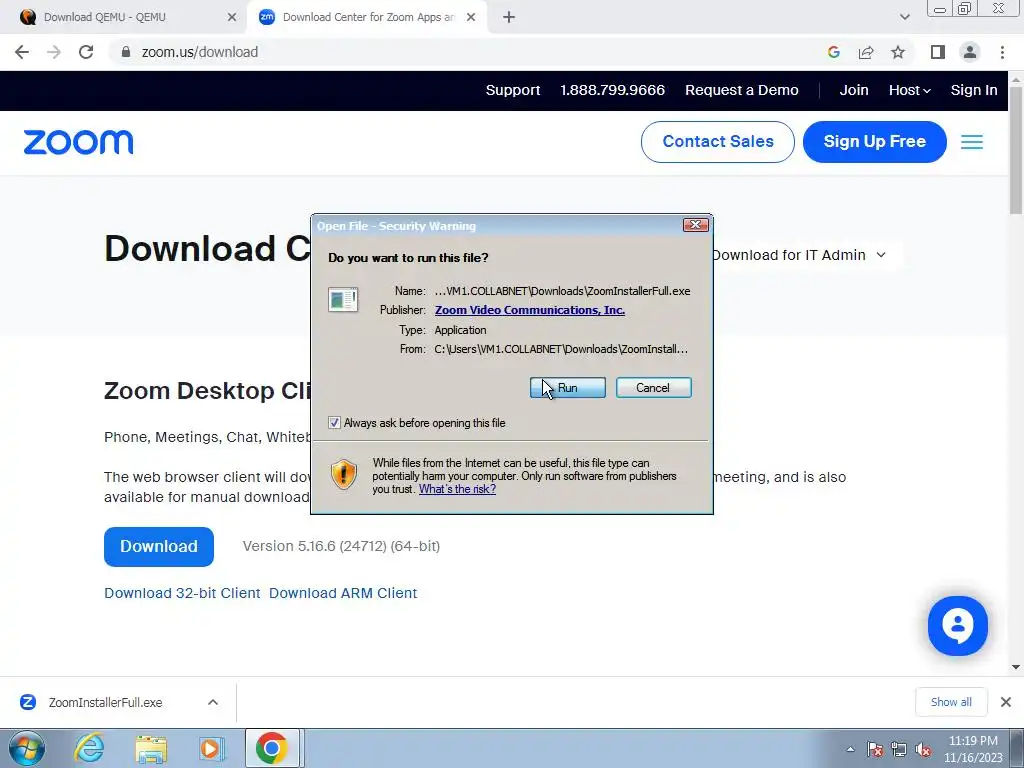The width and height of the screenshot is (1024, 768).
Task: Click the zoom.us/download address bar
Action: 200,52
